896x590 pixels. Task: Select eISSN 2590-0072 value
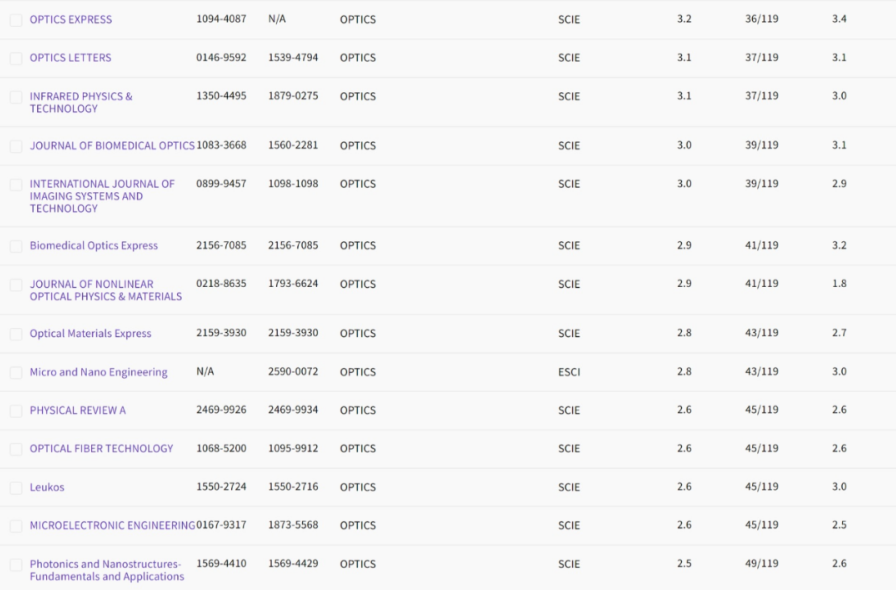[x=293, y=372]
